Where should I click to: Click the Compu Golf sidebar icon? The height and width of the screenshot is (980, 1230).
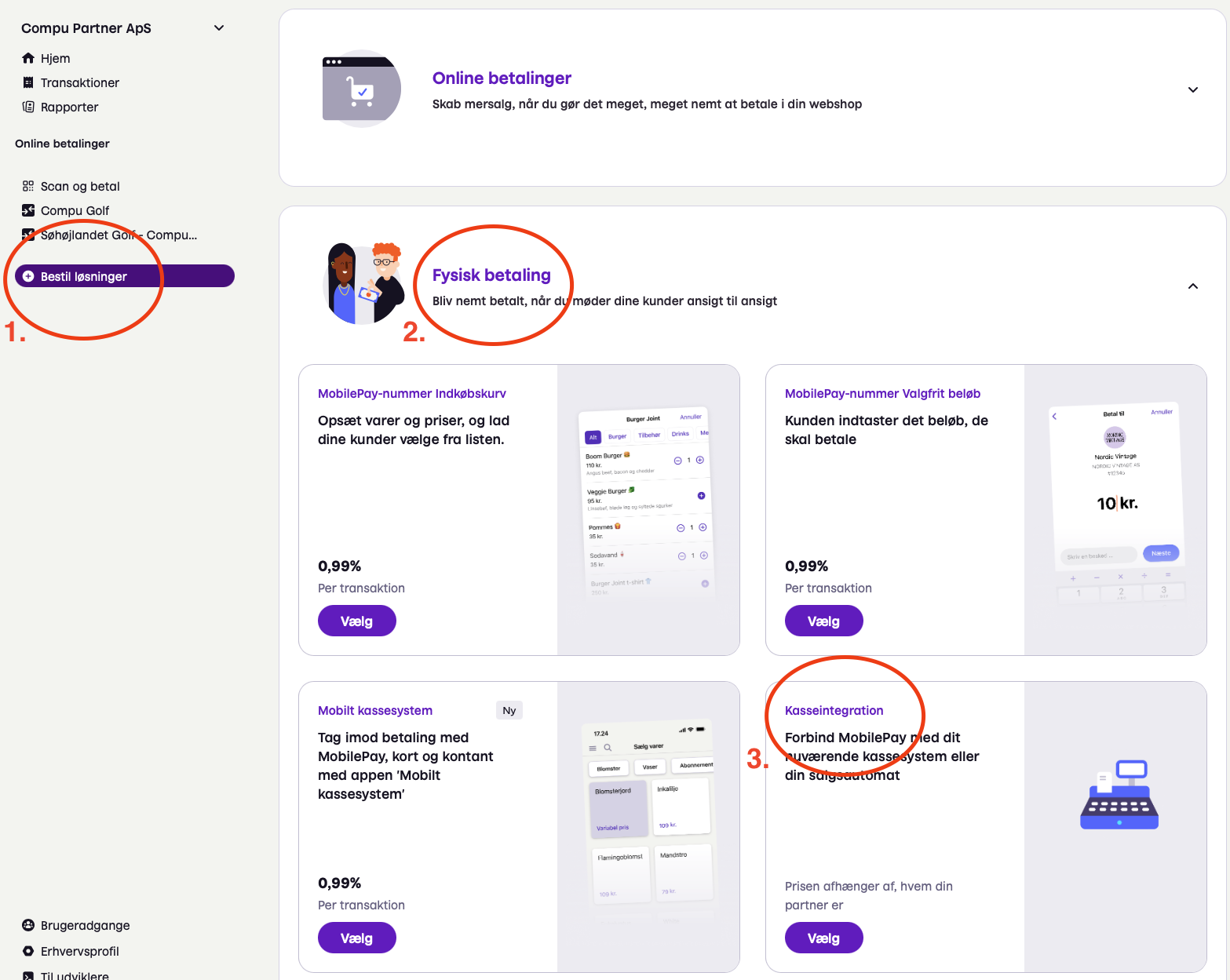click(x=28, y=210)
